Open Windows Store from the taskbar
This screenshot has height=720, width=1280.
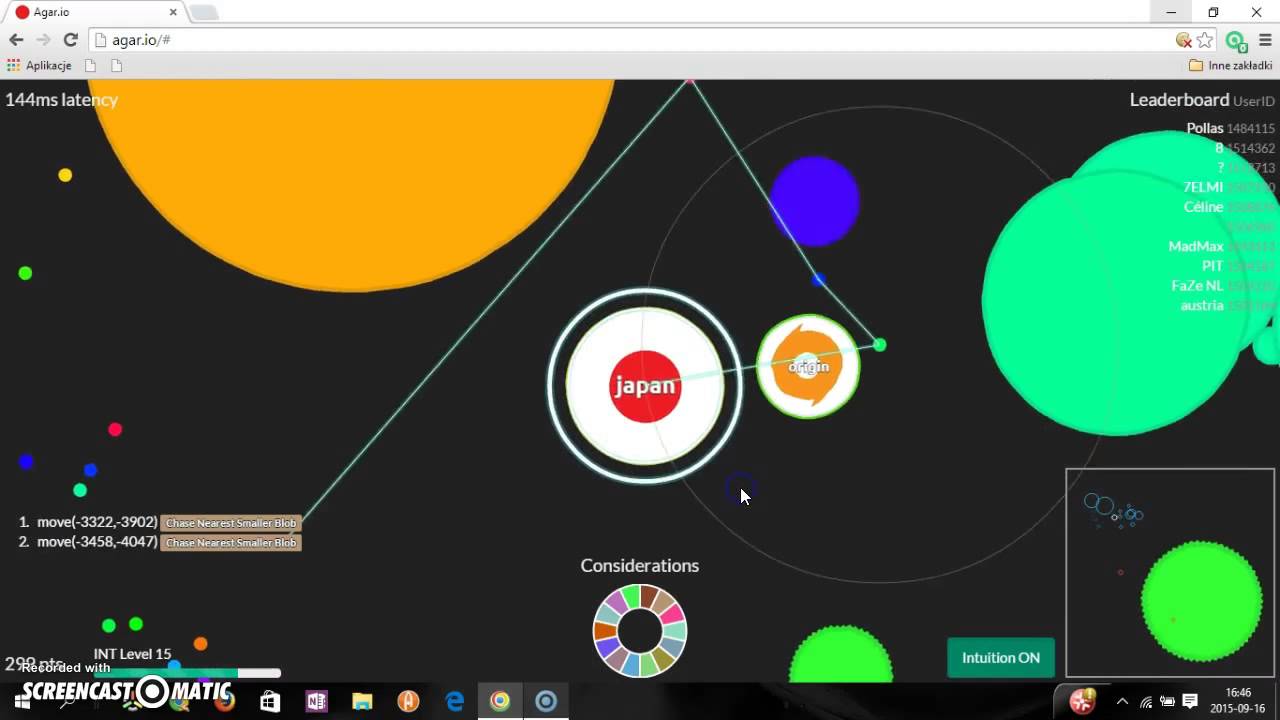pyautogui.click(x=270, y=701)
